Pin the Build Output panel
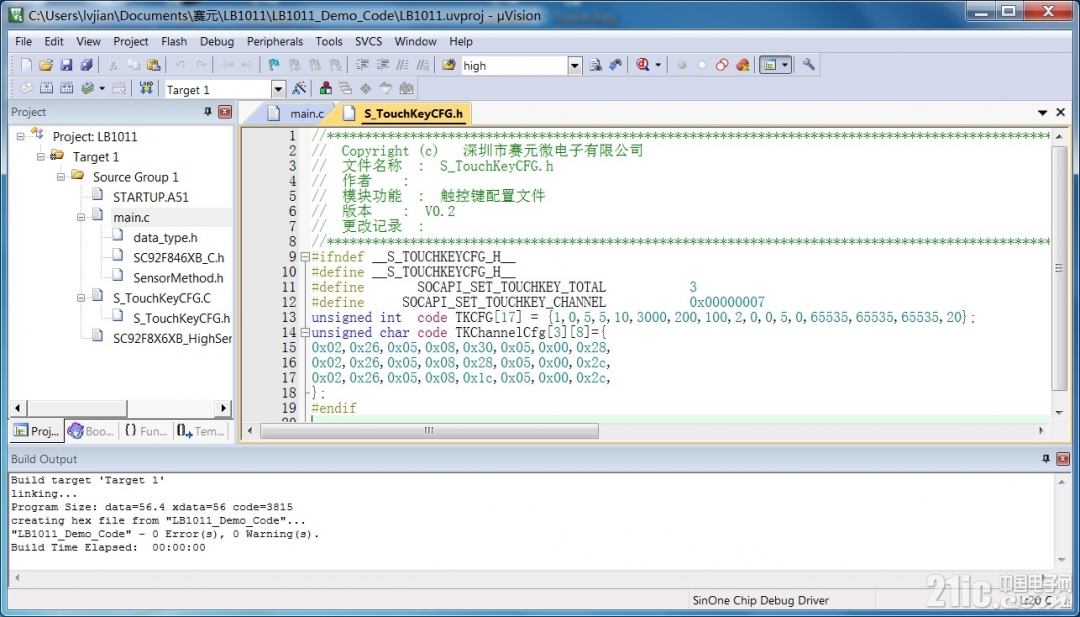 1046,459
